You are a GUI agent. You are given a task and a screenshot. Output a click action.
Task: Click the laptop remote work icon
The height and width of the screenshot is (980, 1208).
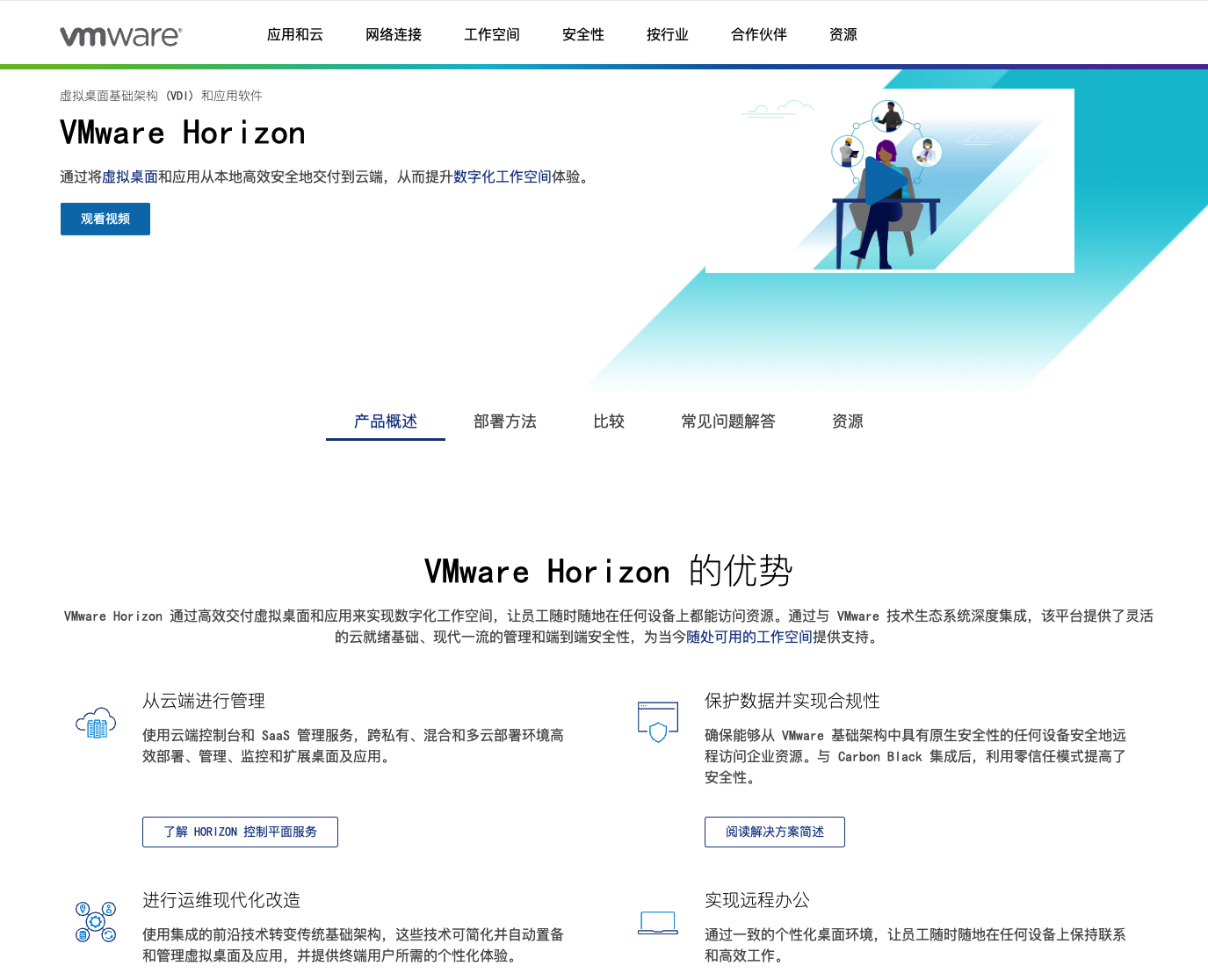tap(658, 922)
